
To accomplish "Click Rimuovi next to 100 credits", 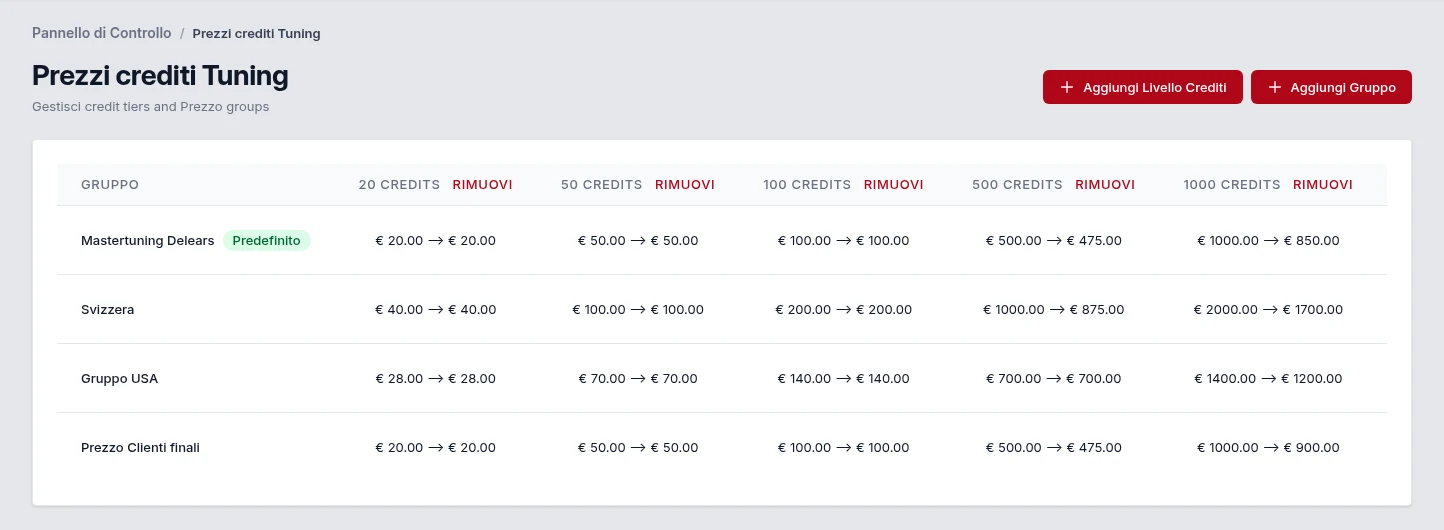I will click(x=894, y=185).
